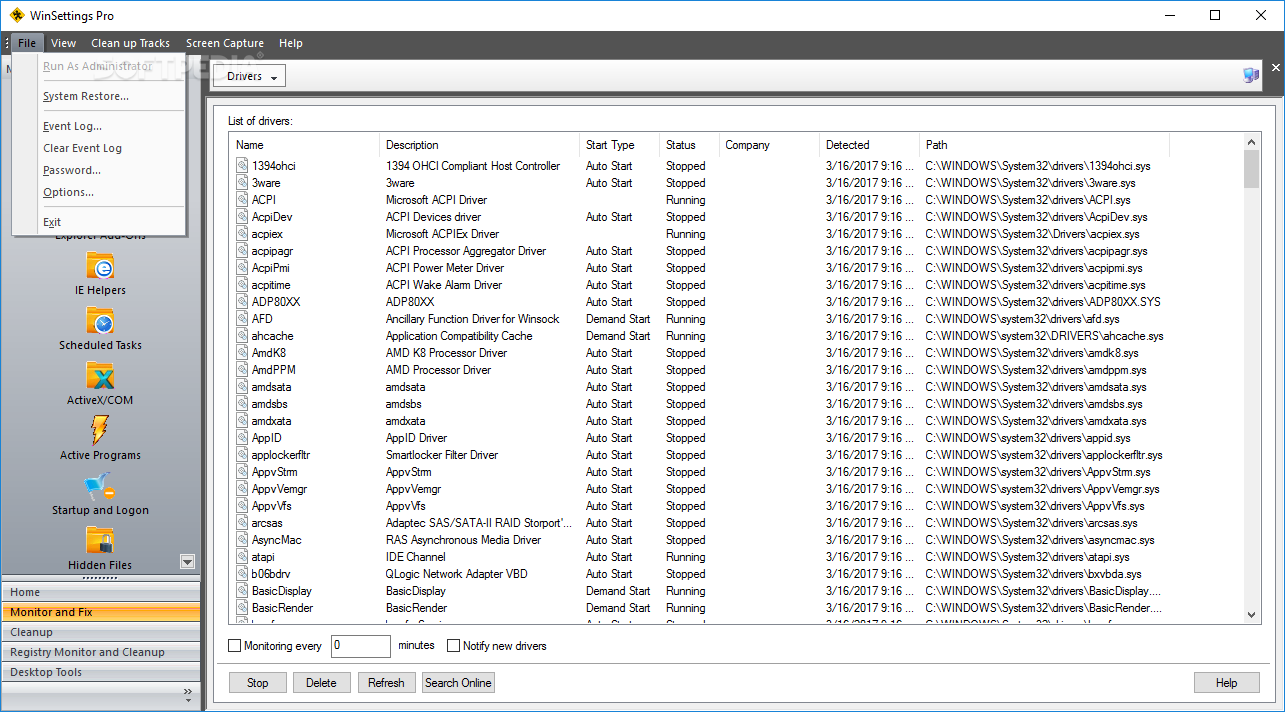This screenshot has height=712, width=1285.
Task: Enable the Monitoring every checkbox
Action: 235,646
